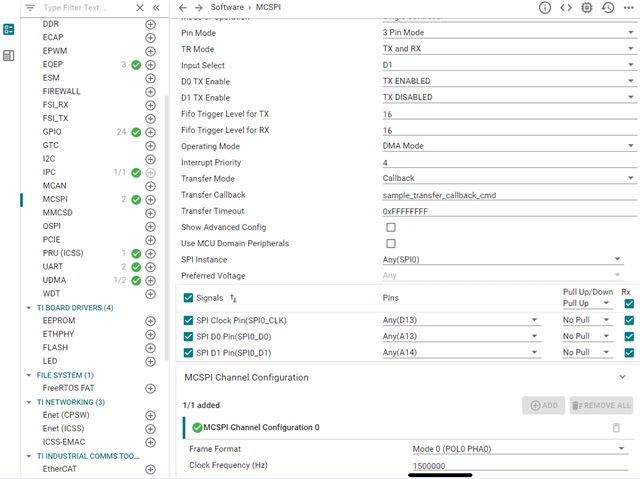640x479 pixels.
Task: Click the back navigation arrow
Action: pos(182,8)
